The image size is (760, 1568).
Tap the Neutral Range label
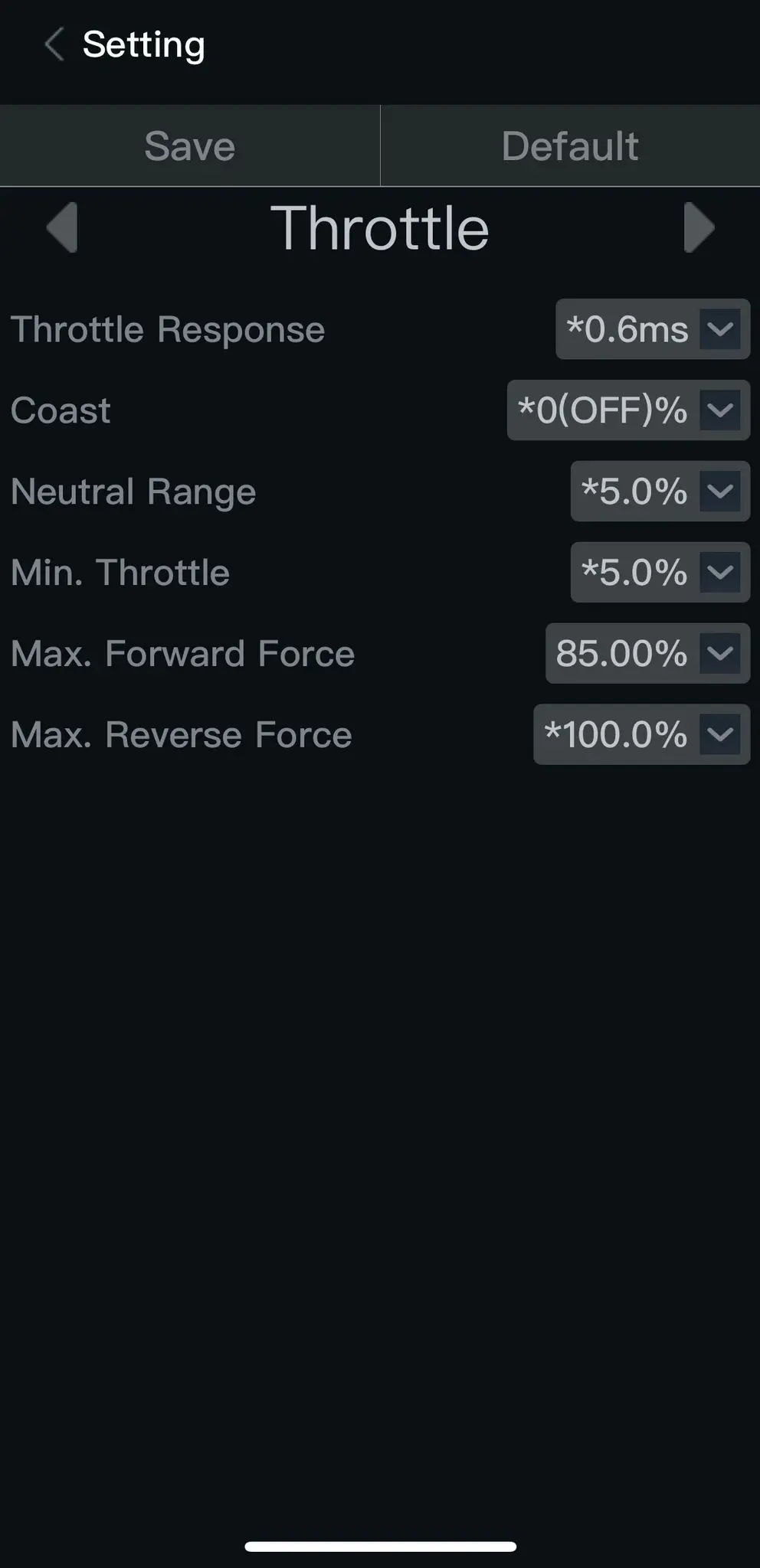point(133,492)
